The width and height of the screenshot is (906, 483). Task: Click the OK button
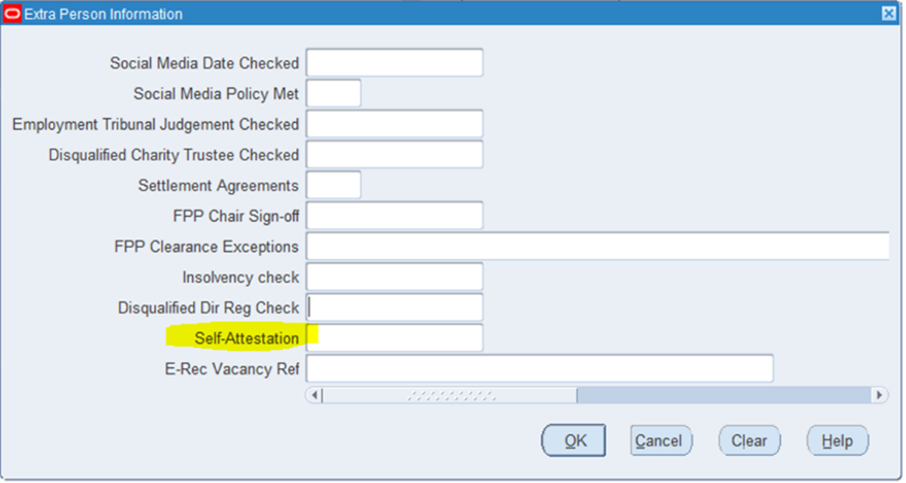click(x=573, y=441)
